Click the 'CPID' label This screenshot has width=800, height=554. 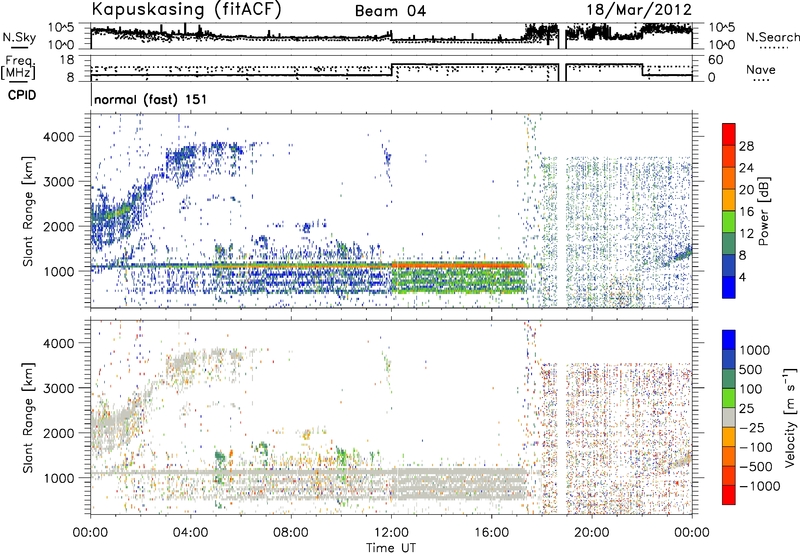tap(22, 95)
